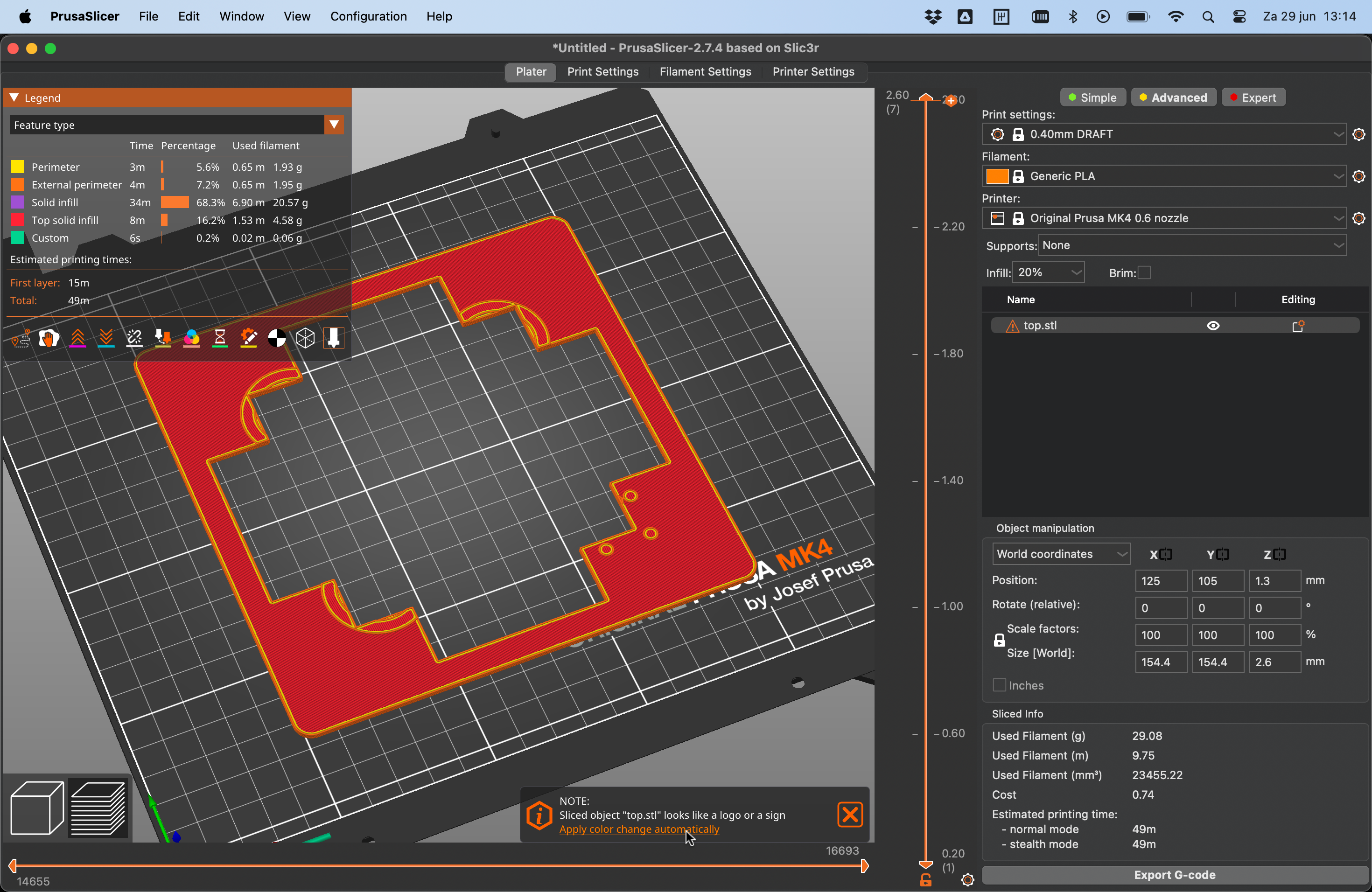
Task: Toggle Wipe moves icon with orange hand
Action: point(49,338)
